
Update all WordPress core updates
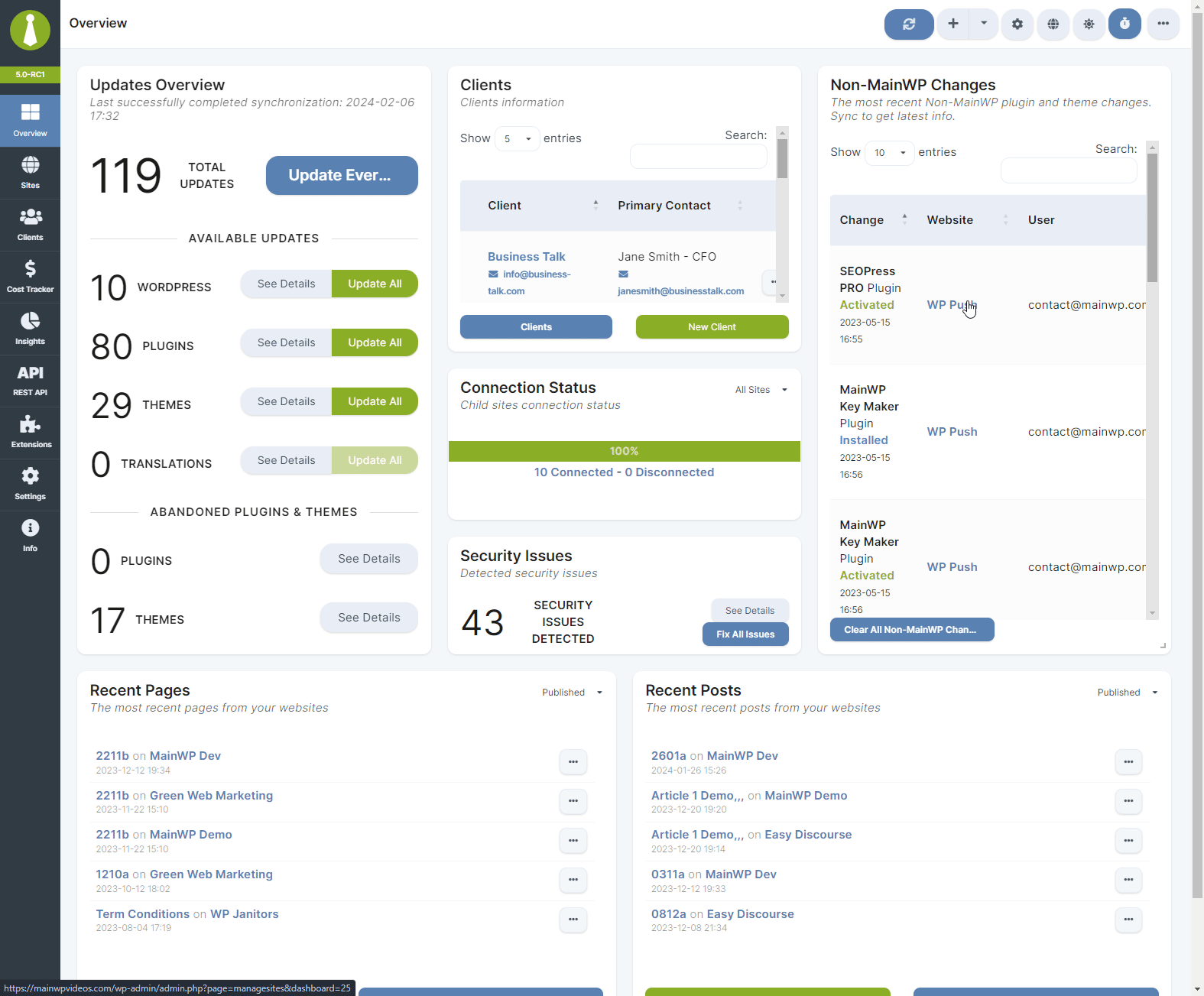(x=375, y=284)
